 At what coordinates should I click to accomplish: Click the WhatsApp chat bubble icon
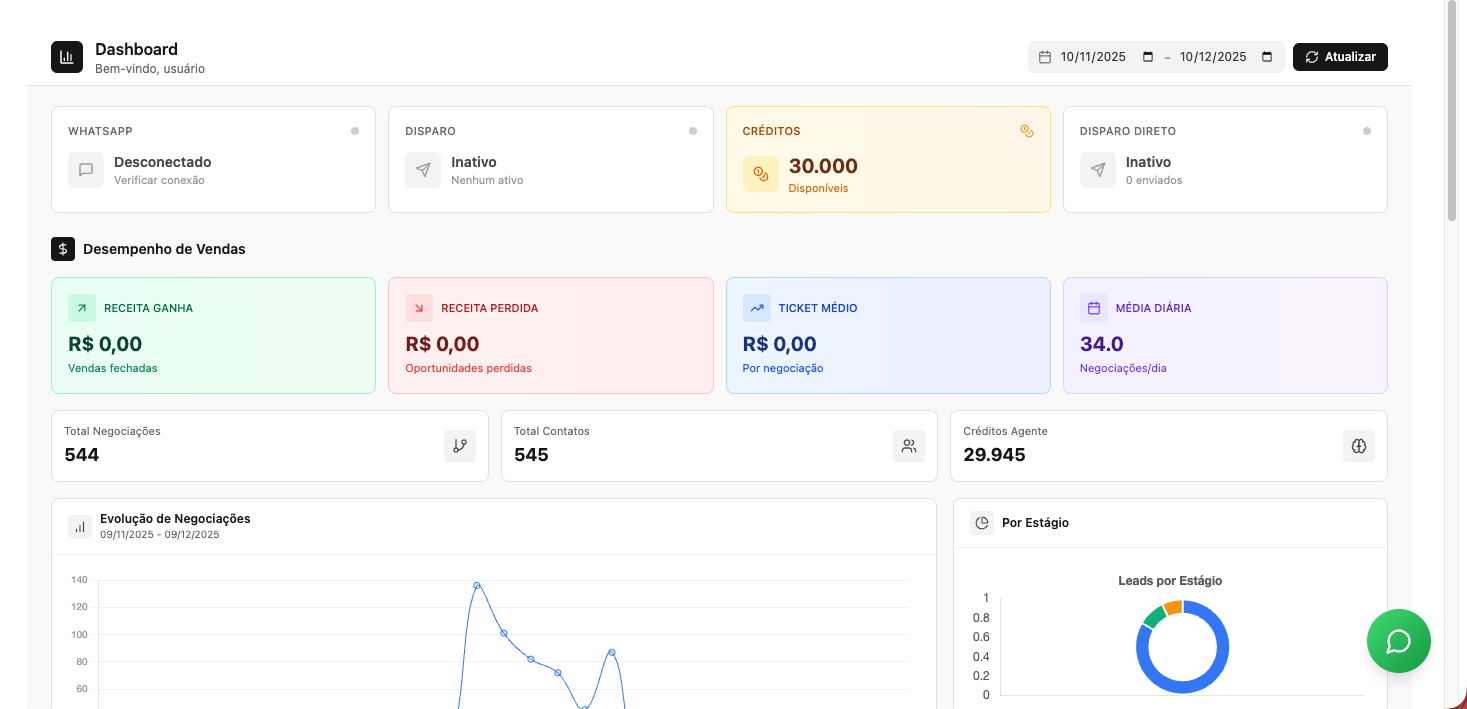(x=86, y=170)
